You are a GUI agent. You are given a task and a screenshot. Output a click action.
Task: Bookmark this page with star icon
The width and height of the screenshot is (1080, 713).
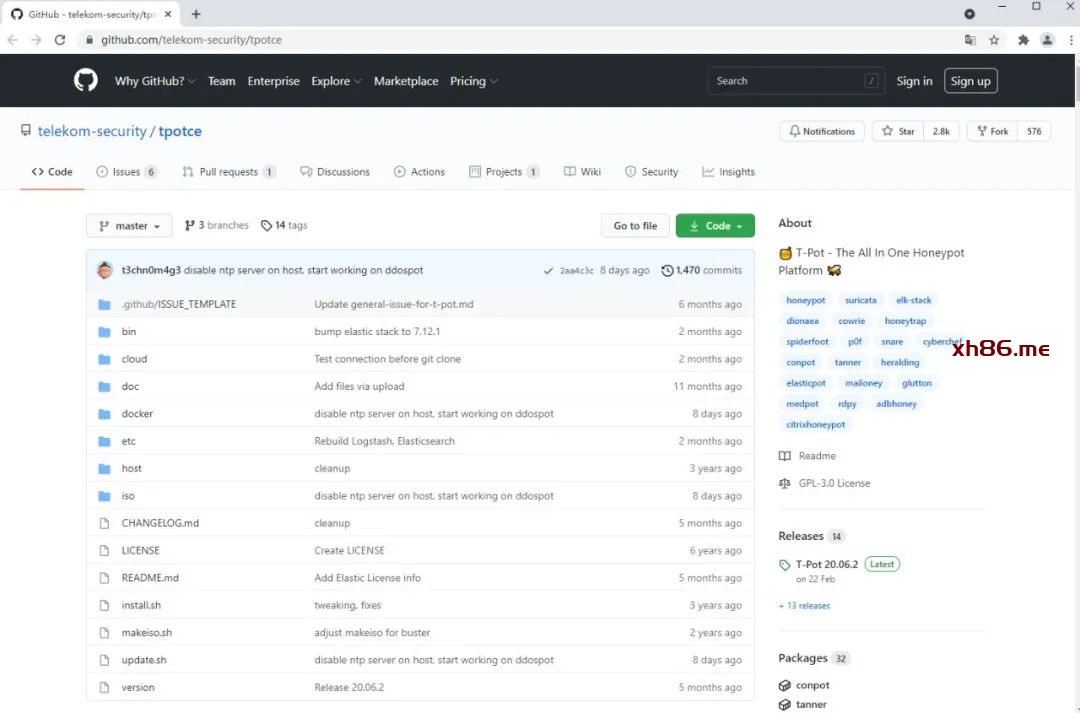(994, 40)
